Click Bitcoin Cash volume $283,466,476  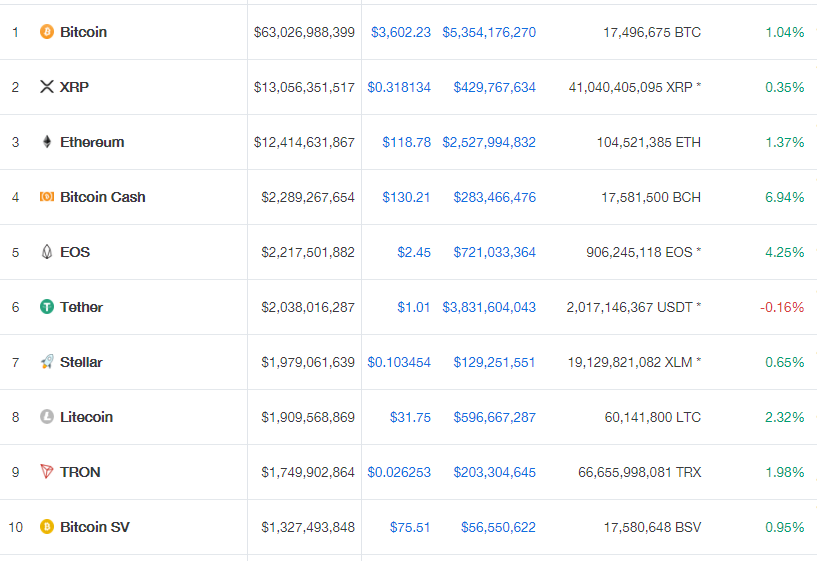point(494,197)
